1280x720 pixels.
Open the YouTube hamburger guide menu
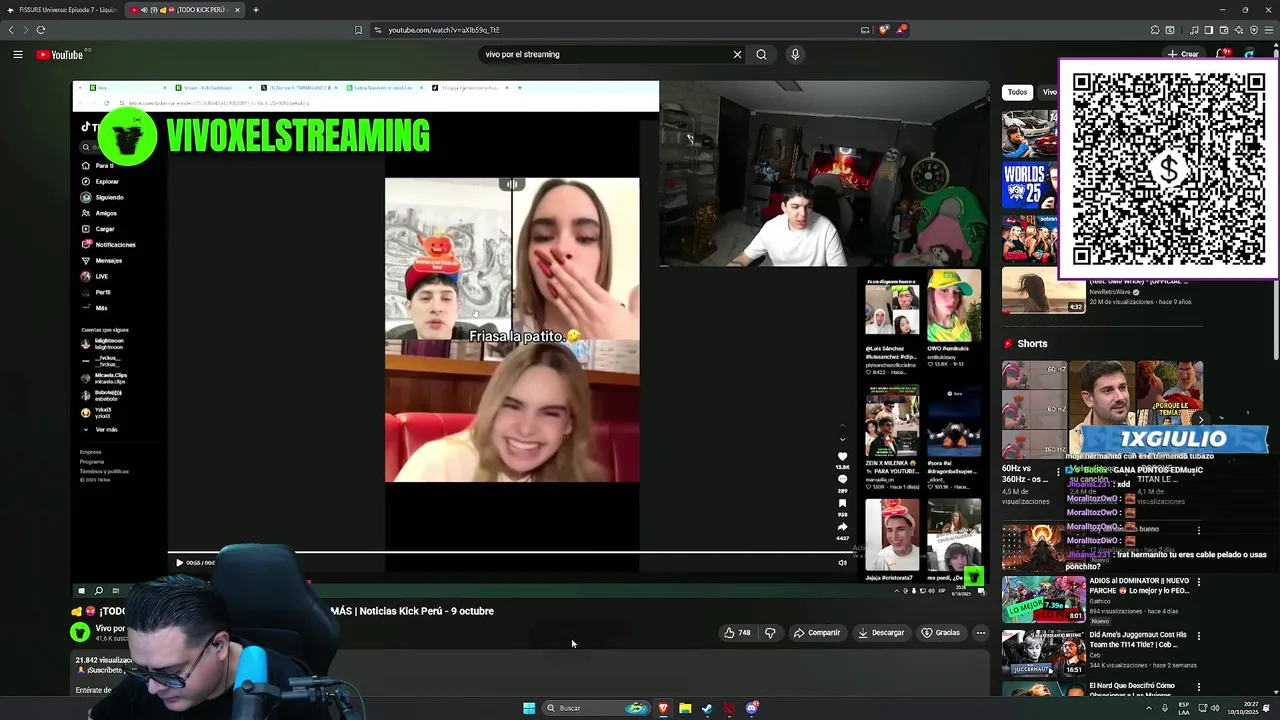click(18, 55)
